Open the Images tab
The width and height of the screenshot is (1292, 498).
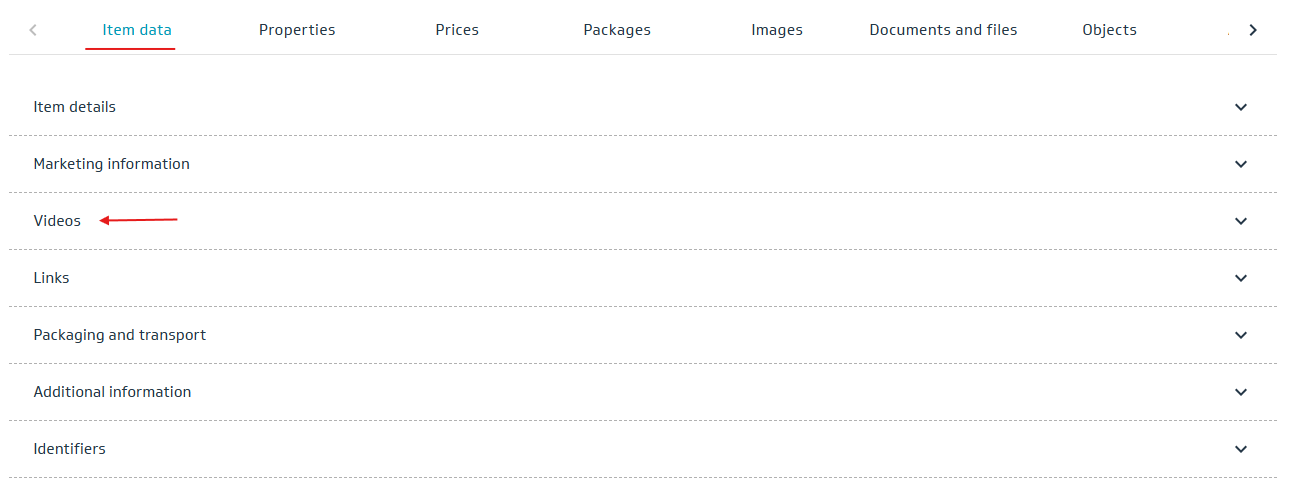(777, 30)
